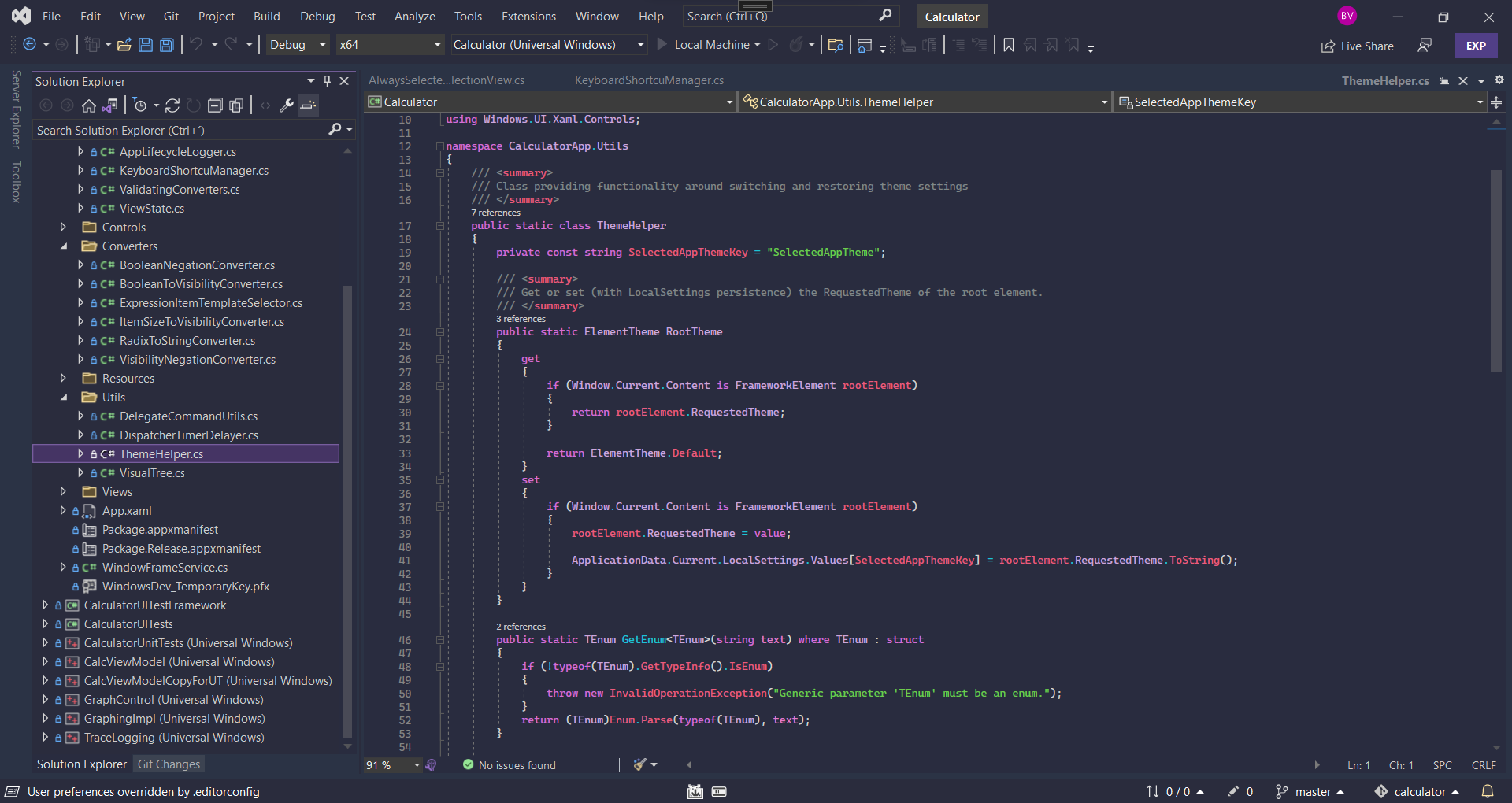Image resolution: width=1512 pixels, height=803 pixels.
Task: Click the Search Solution Explorer field
Action: [181, 130]
